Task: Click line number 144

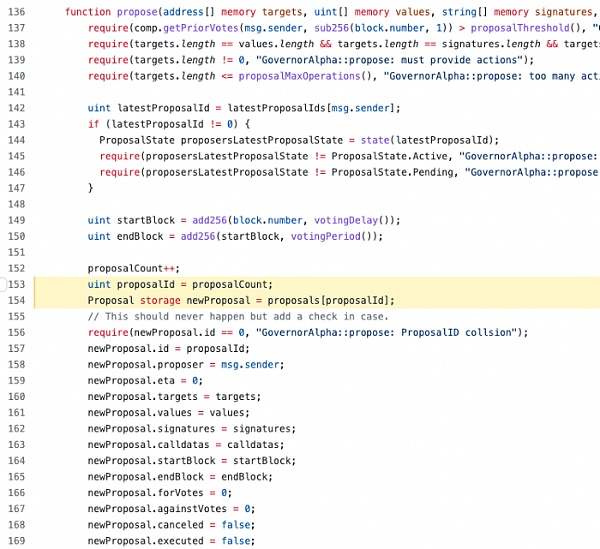Action: pos(16,140)
